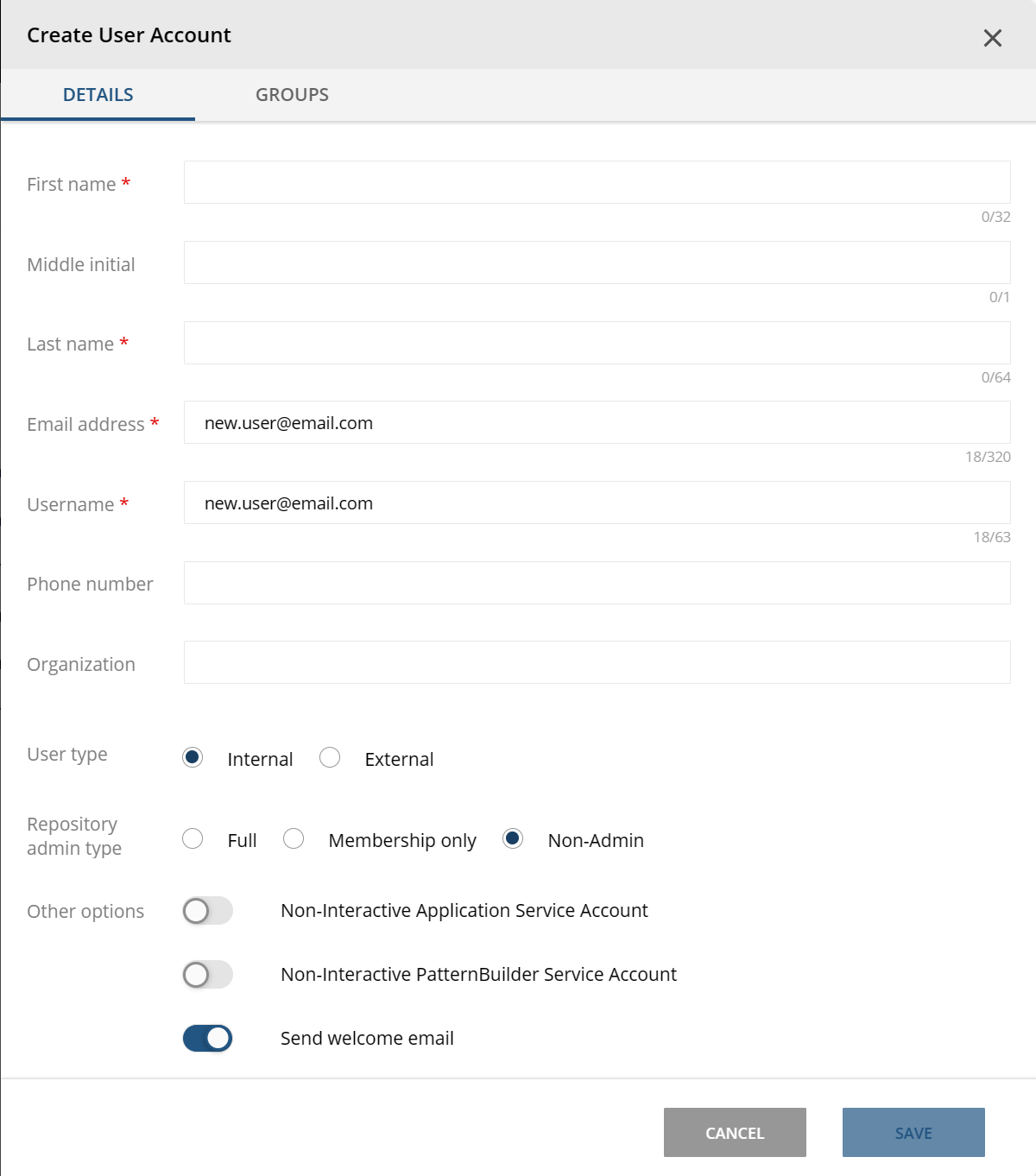Select the Internal user type radio
Image resolution: width=1036 pixels, height=1176 pixels.
click(193, 757)
